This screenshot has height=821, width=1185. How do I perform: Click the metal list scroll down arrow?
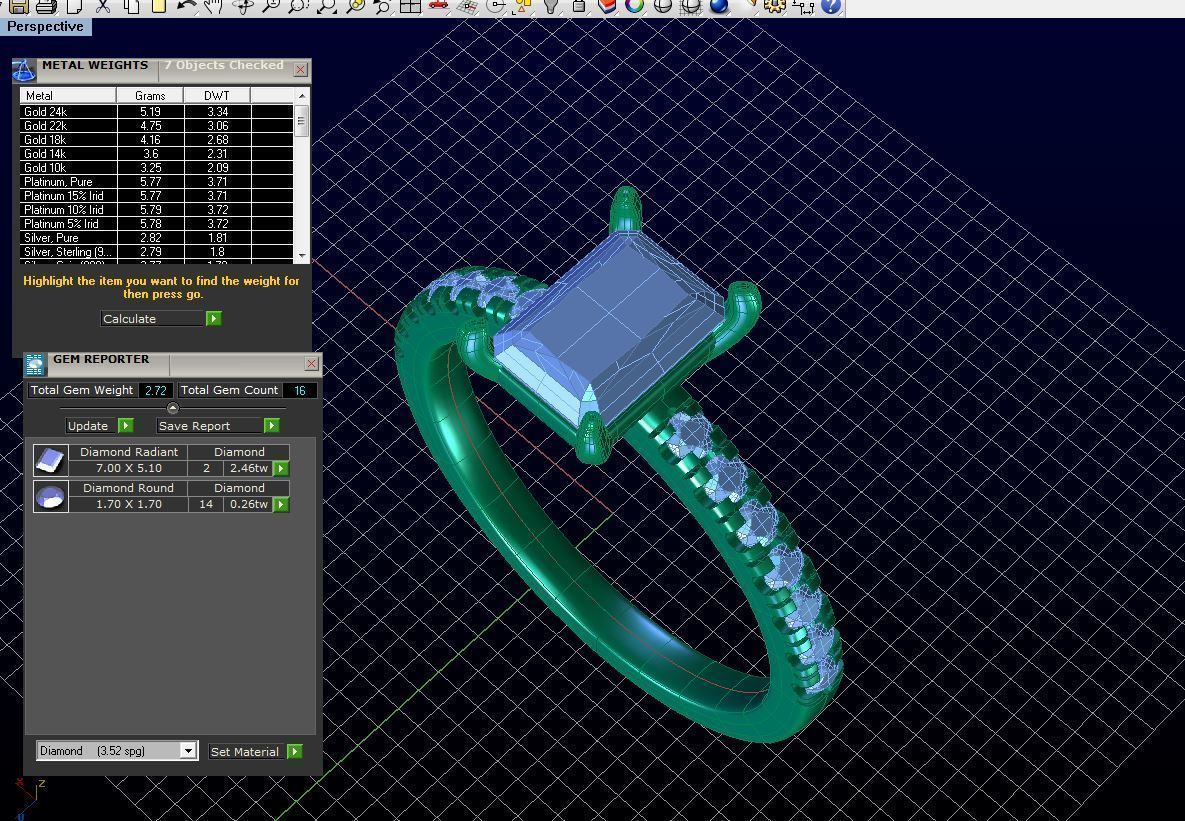tap(302, 256)
